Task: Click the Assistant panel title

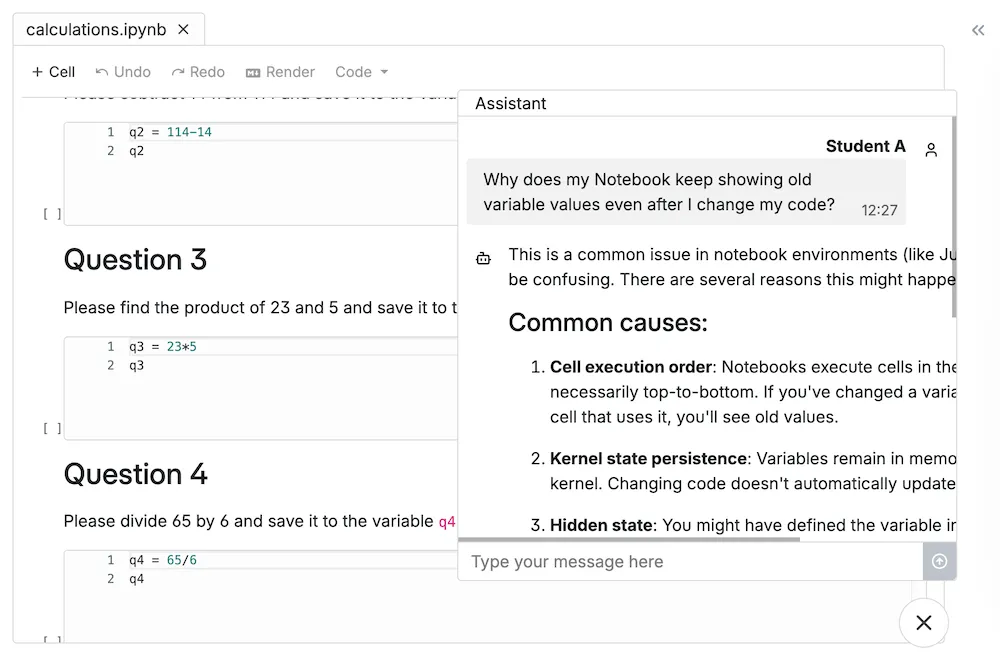Action: coord(510,103)
